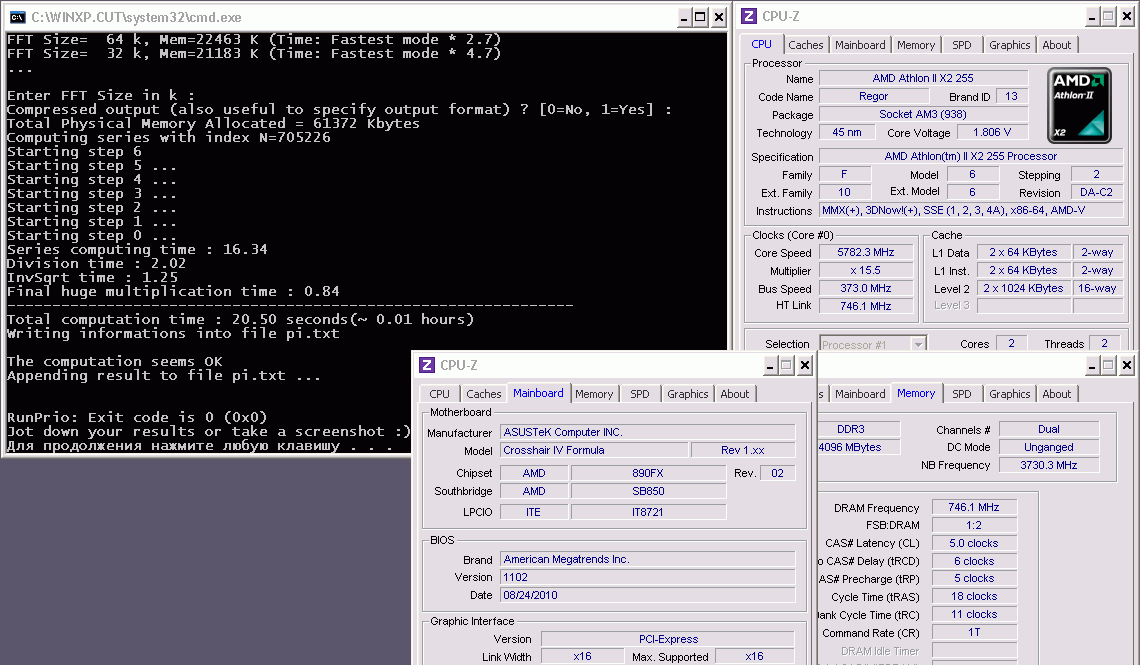Close the cmd.exe console window

(x=718, y=17)
